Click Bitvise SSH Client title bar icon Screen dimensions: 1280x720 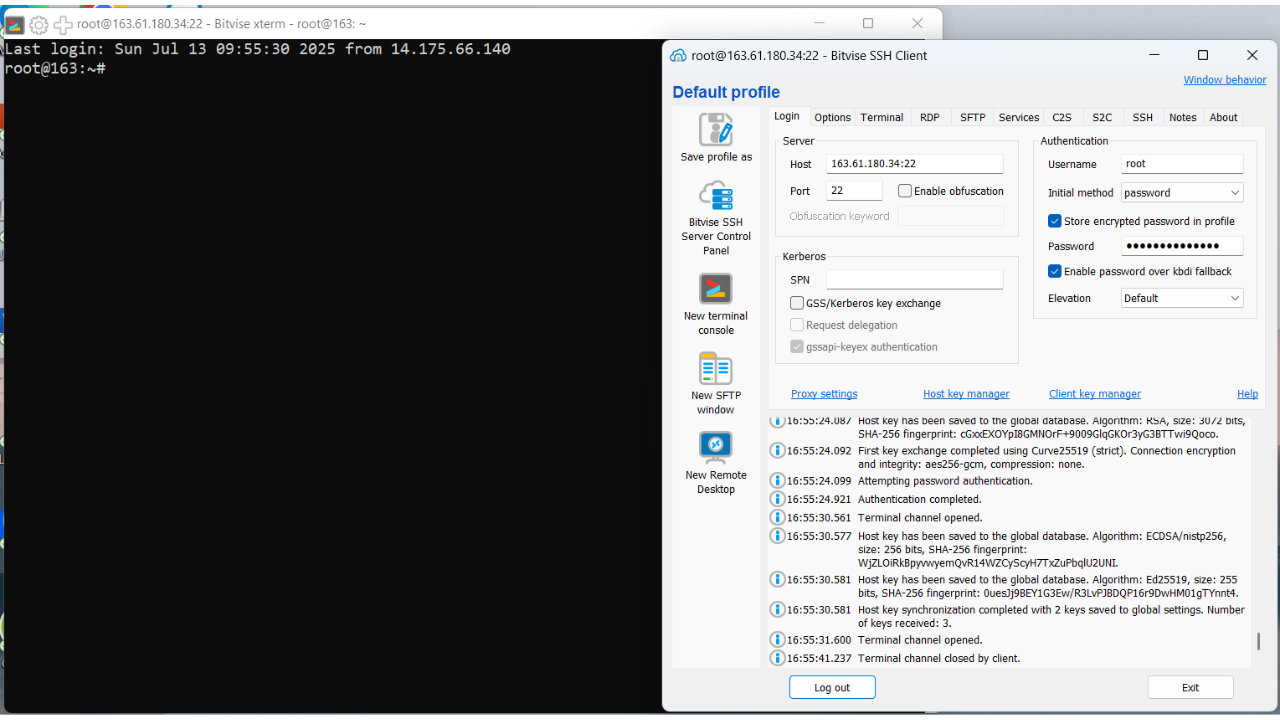(678, 56)
